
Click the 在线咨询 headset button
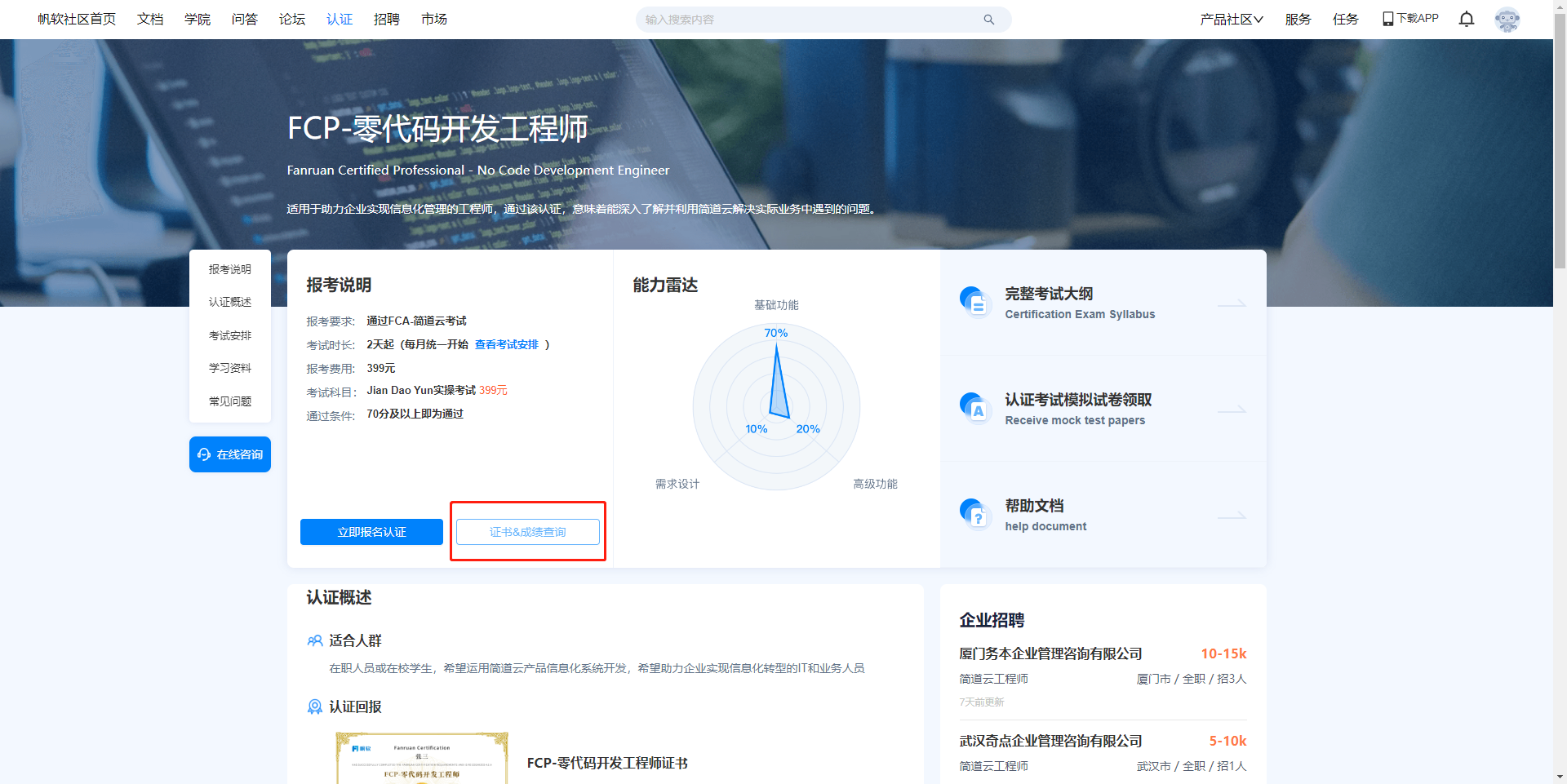click(x=230, y=454)
